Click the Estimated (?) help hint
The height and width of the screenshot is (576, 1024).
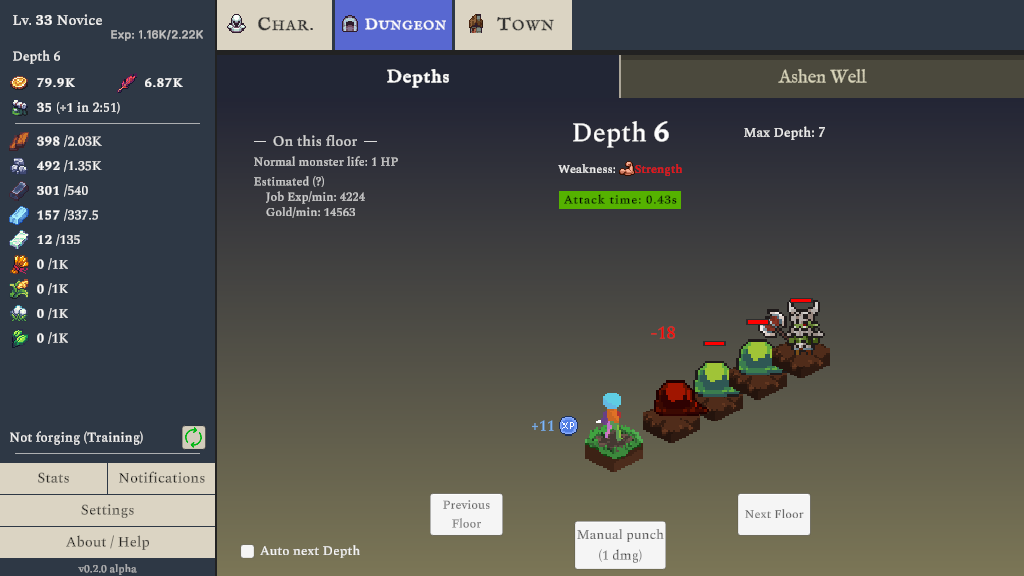pyautogui.click(x=289, y=182)
